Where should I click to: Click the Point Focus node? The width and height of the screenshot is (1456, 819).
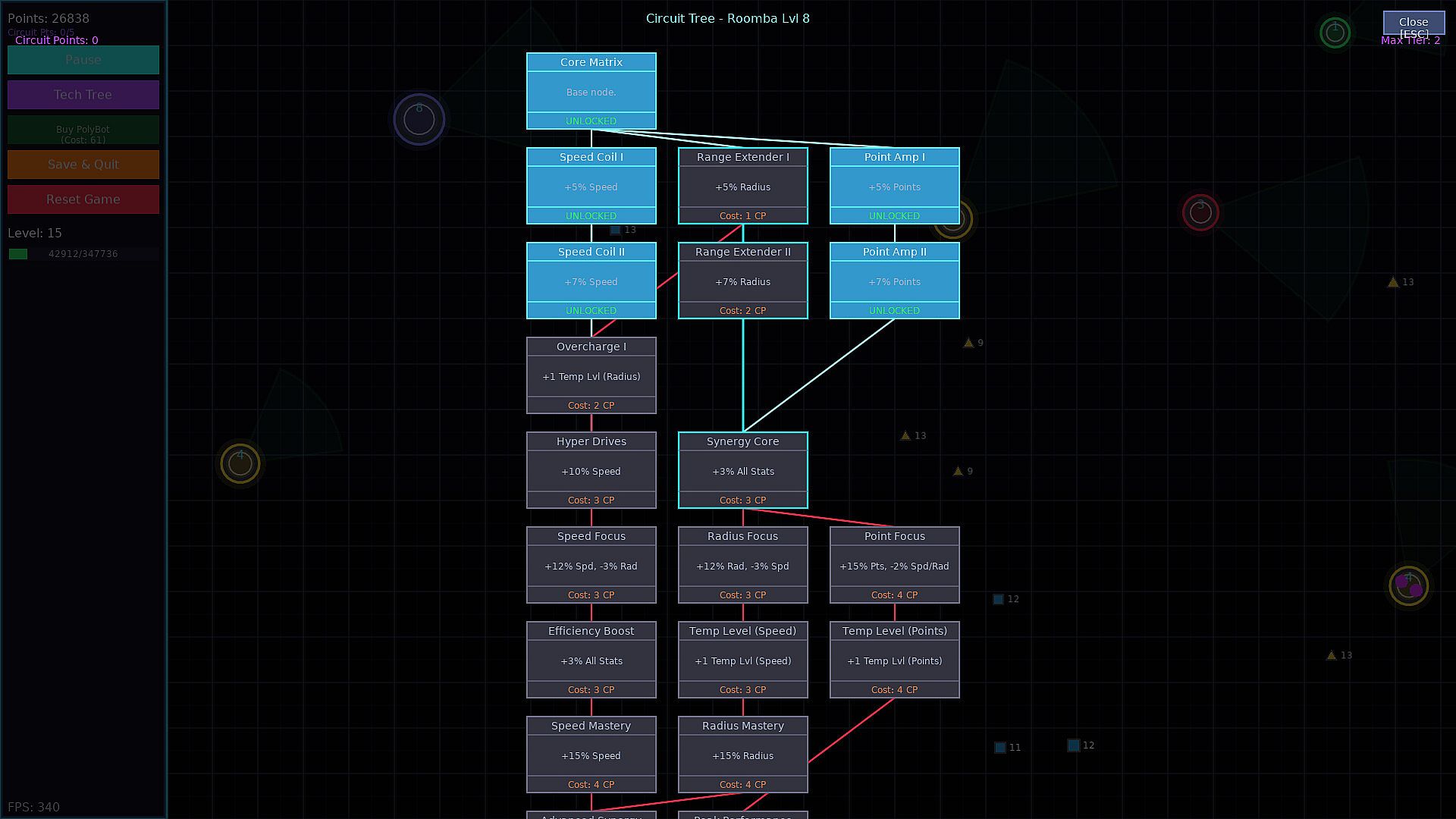click(x=895, y=565)
